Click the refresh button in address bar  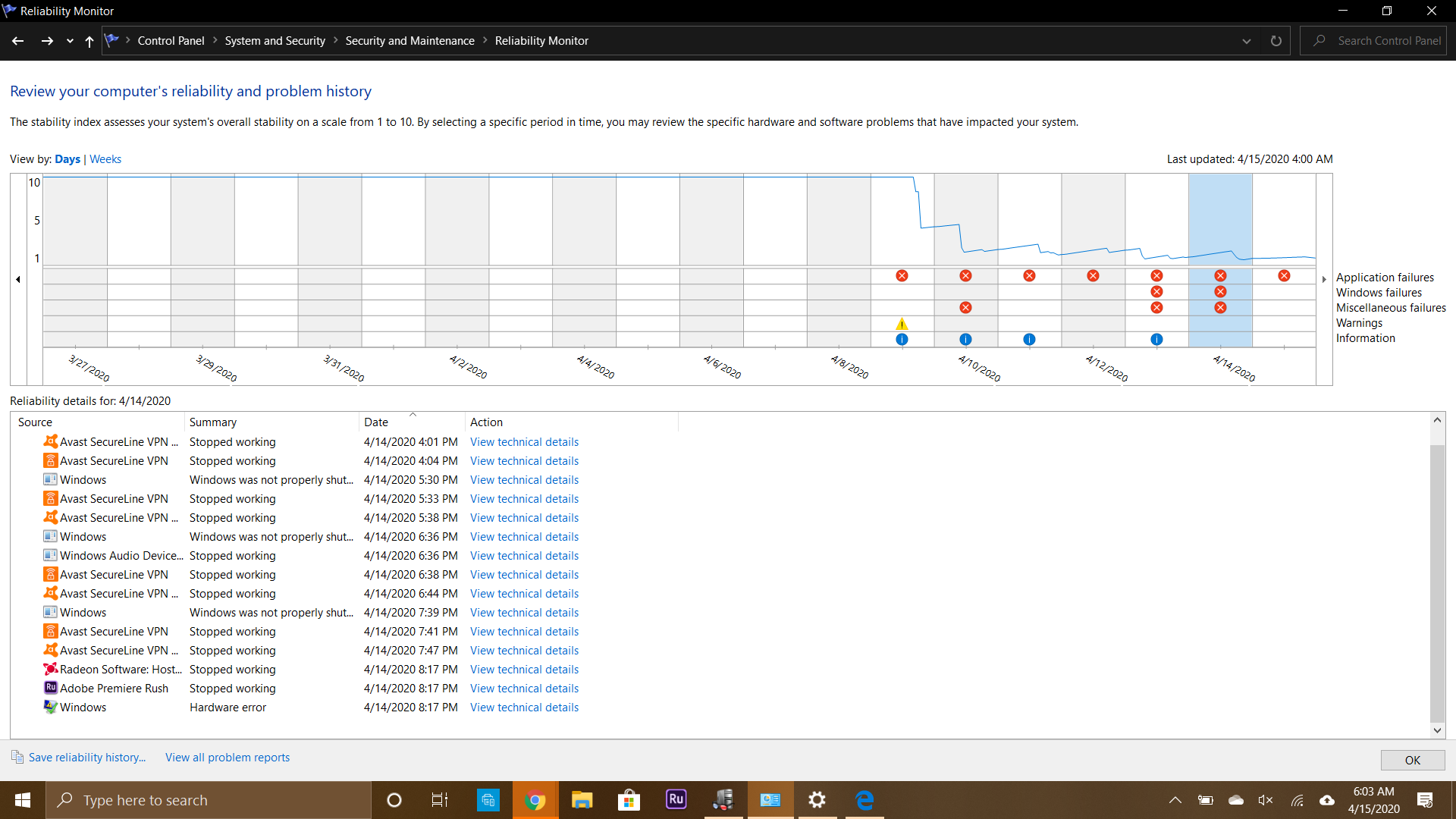(1276, 41)
